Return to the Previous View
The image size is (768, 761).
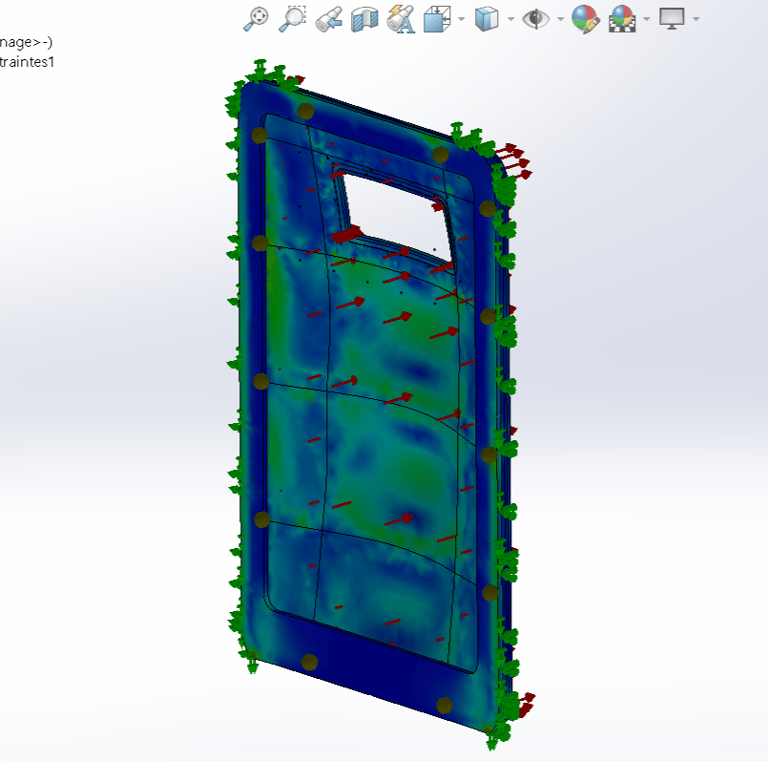[329, 19]
